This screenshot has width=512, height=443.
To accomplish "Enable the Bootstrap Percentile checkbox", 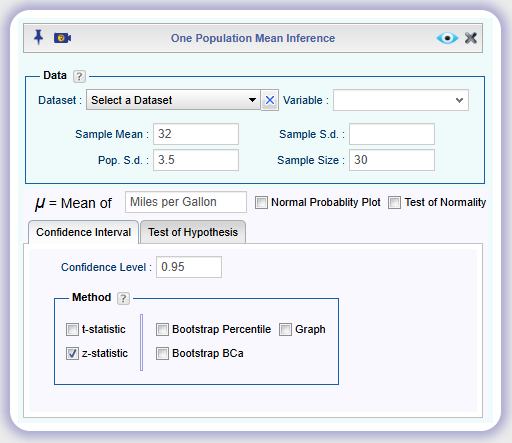I will coord(162,329).
